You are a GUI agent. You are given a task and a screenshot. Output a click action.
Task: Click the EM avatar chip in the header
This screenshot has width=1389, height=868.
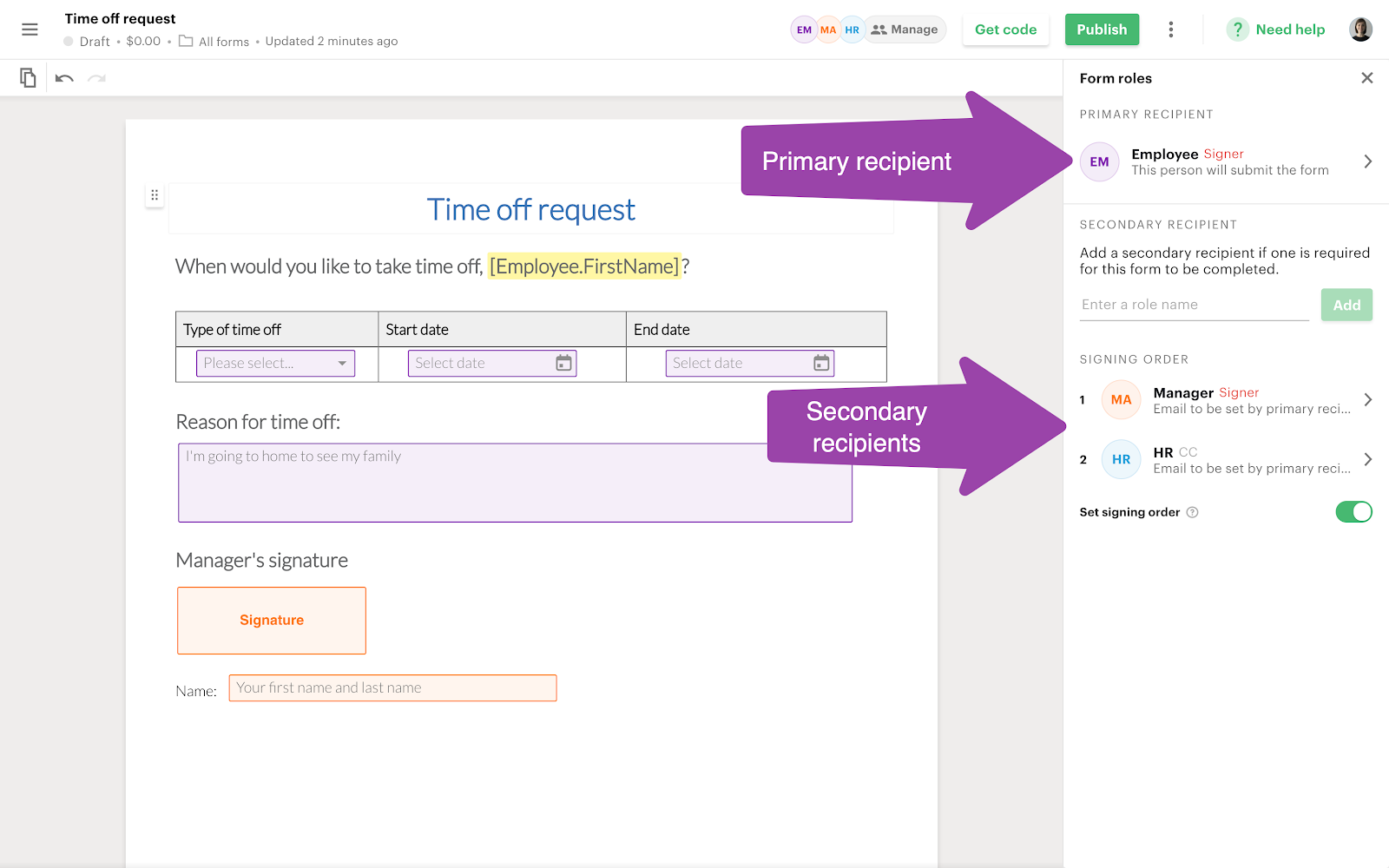coord(803,29)
